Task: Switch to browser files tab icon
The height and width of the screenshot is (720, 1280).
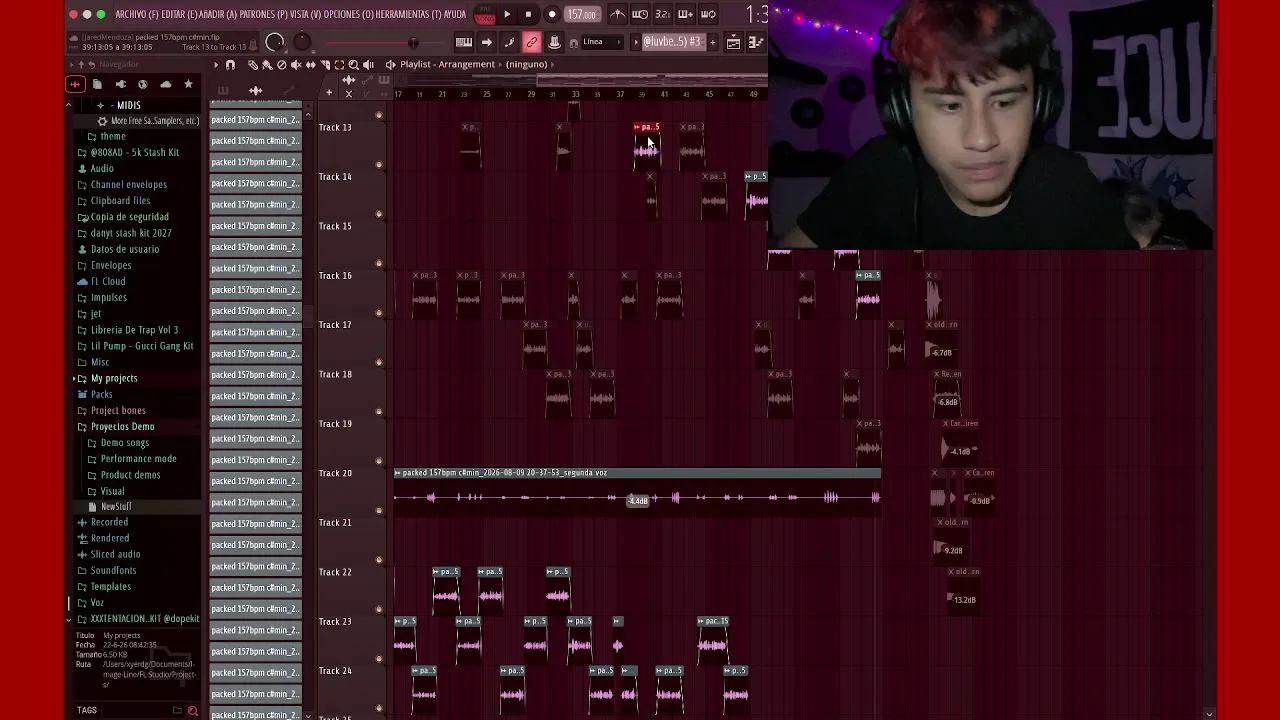Action: click(x=97, y=85)
